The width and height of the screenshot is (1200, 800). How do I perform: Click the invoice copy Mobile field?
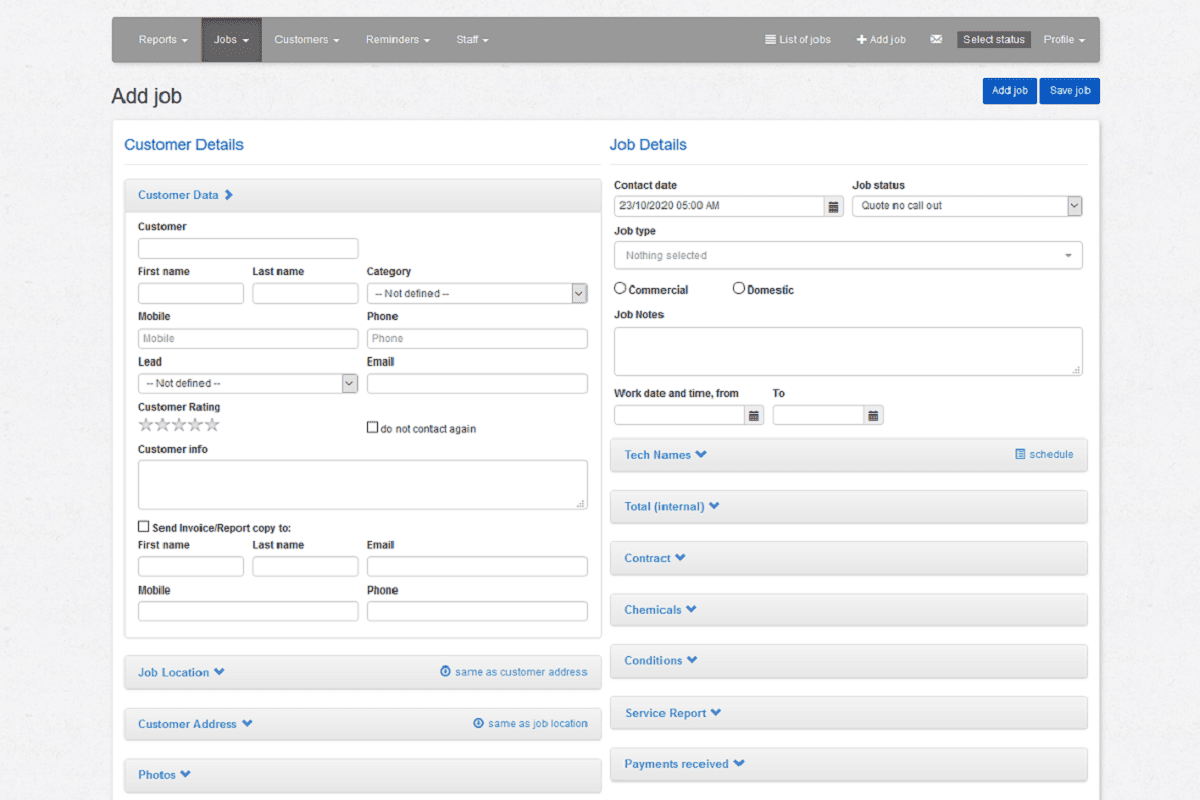248,611
